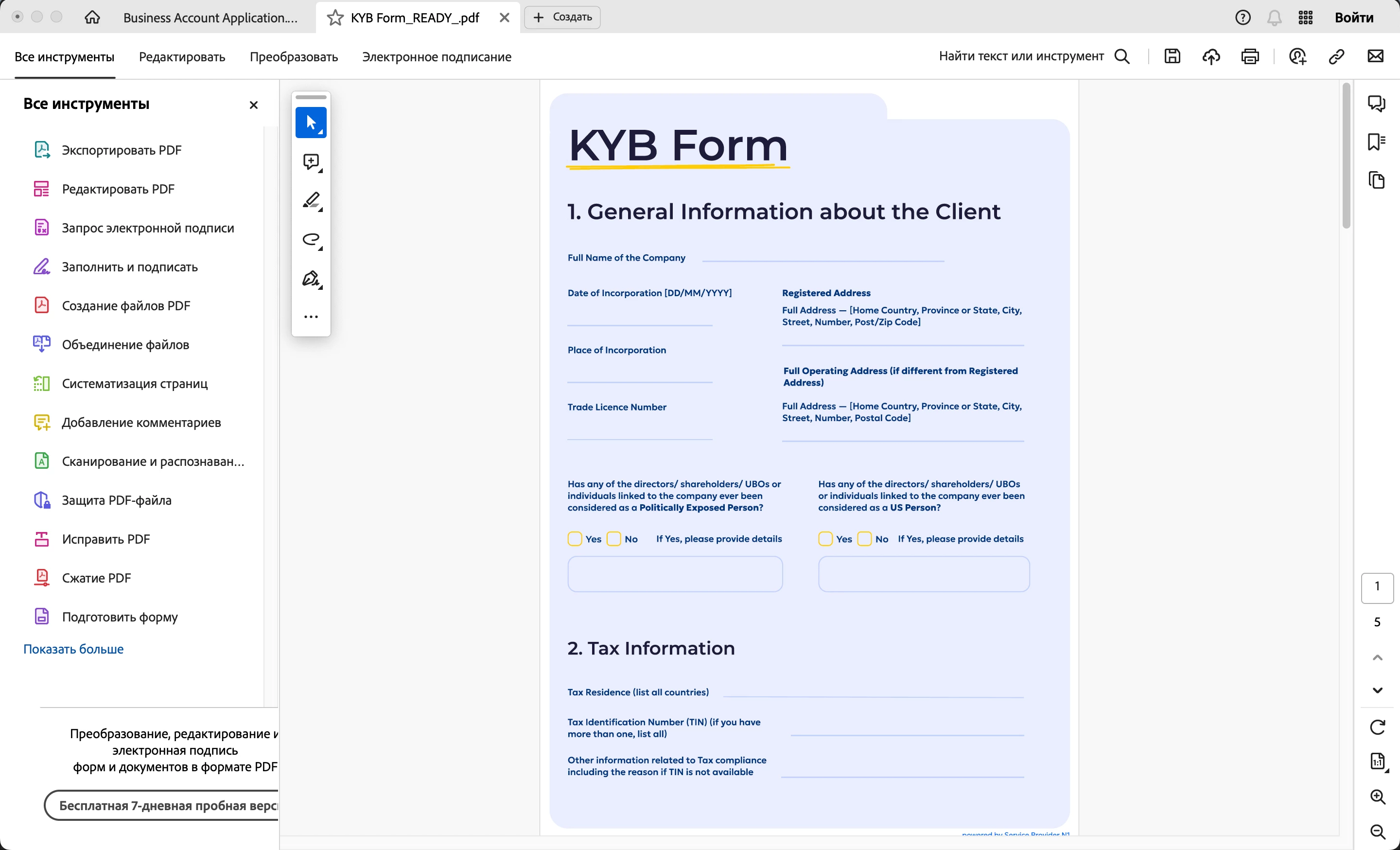The width and height of the screenshot is (1400, 850).
Task: Click the Показать больше link
Action: (73, 649)
